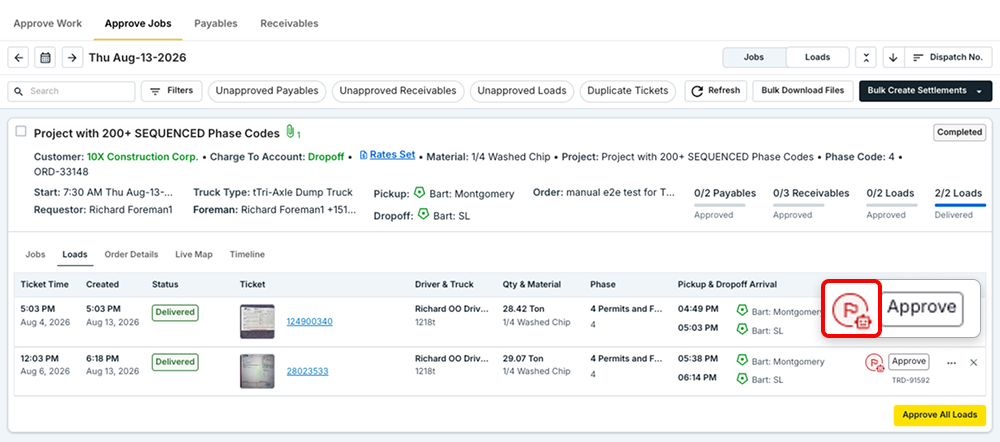Open the Filters panel

172,91
